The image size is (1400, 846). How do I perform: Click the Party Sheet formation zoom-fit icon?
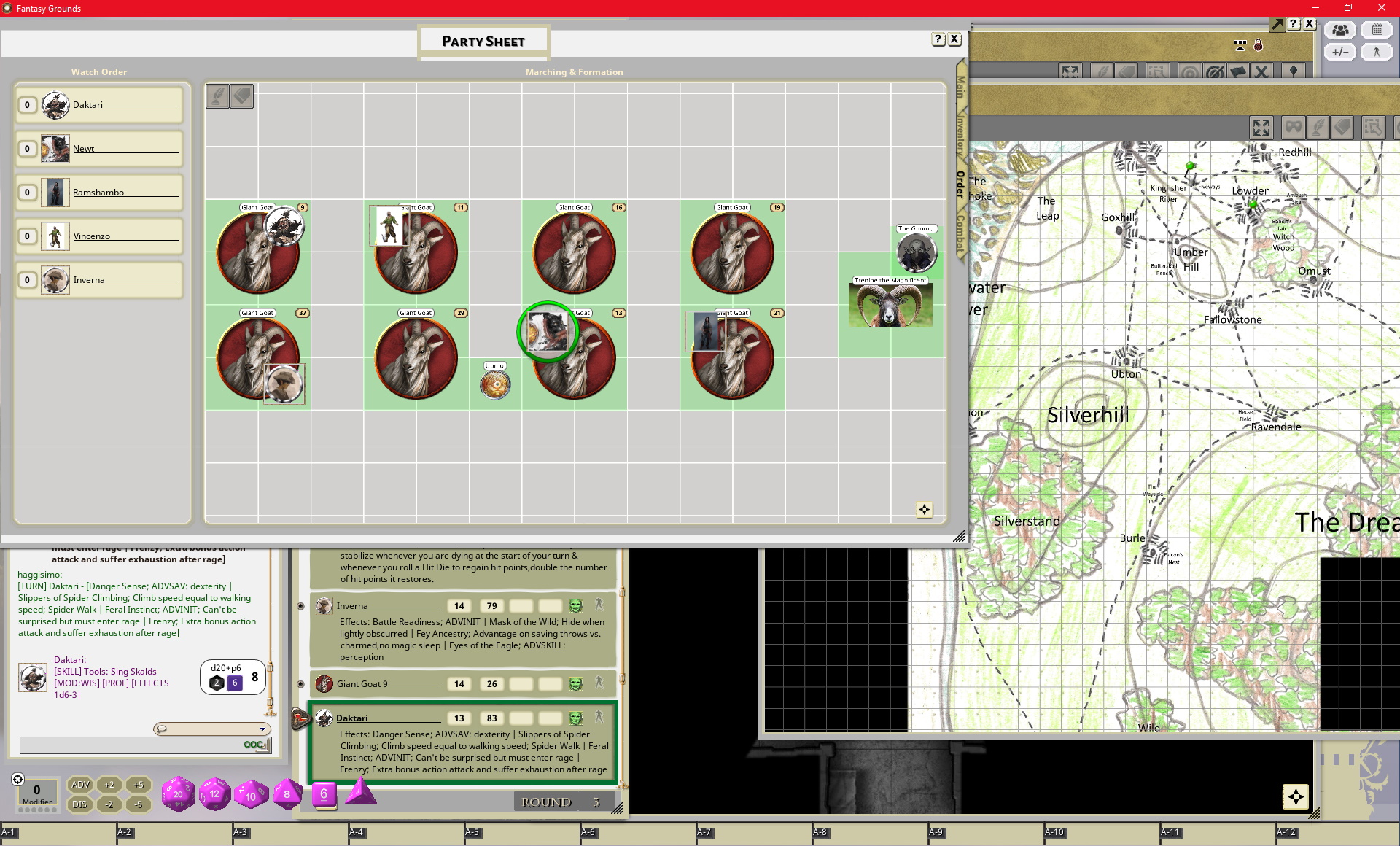coord(924,510)
